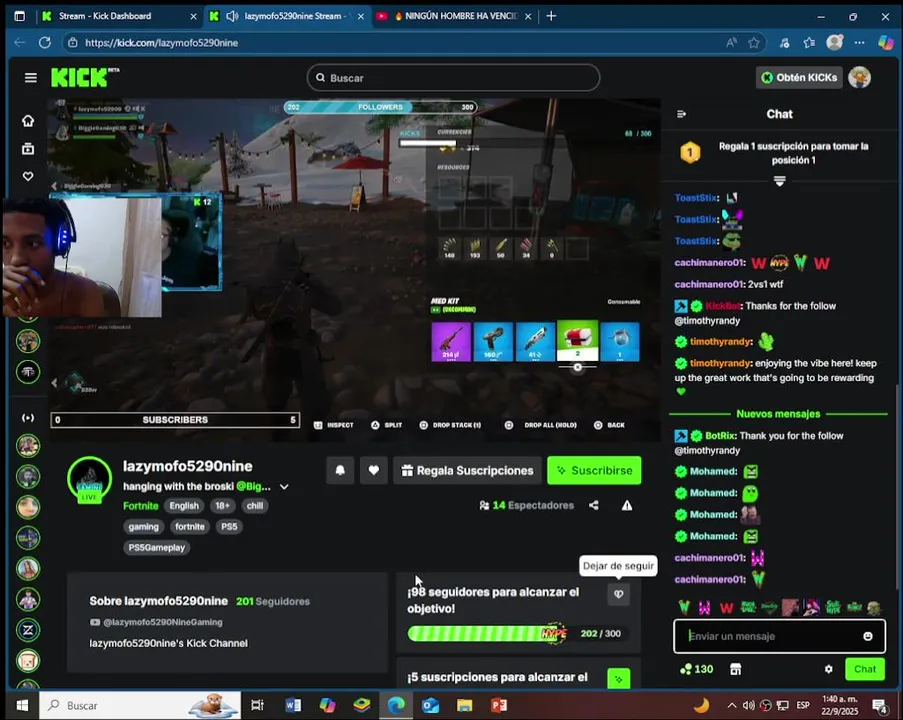
Task: Click Nuevos mensajes divider label
Action: 778,414
